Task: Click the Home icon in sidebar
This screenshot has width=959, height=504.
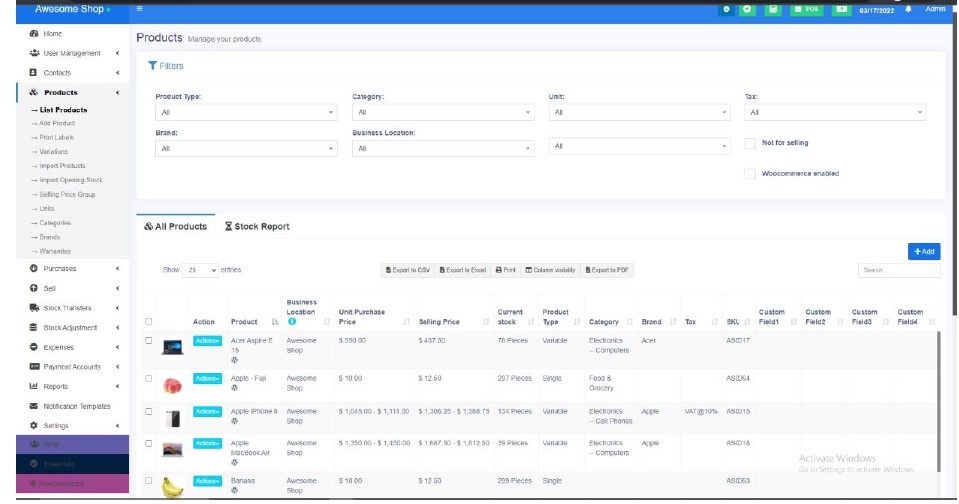Action: pos(34,34)
